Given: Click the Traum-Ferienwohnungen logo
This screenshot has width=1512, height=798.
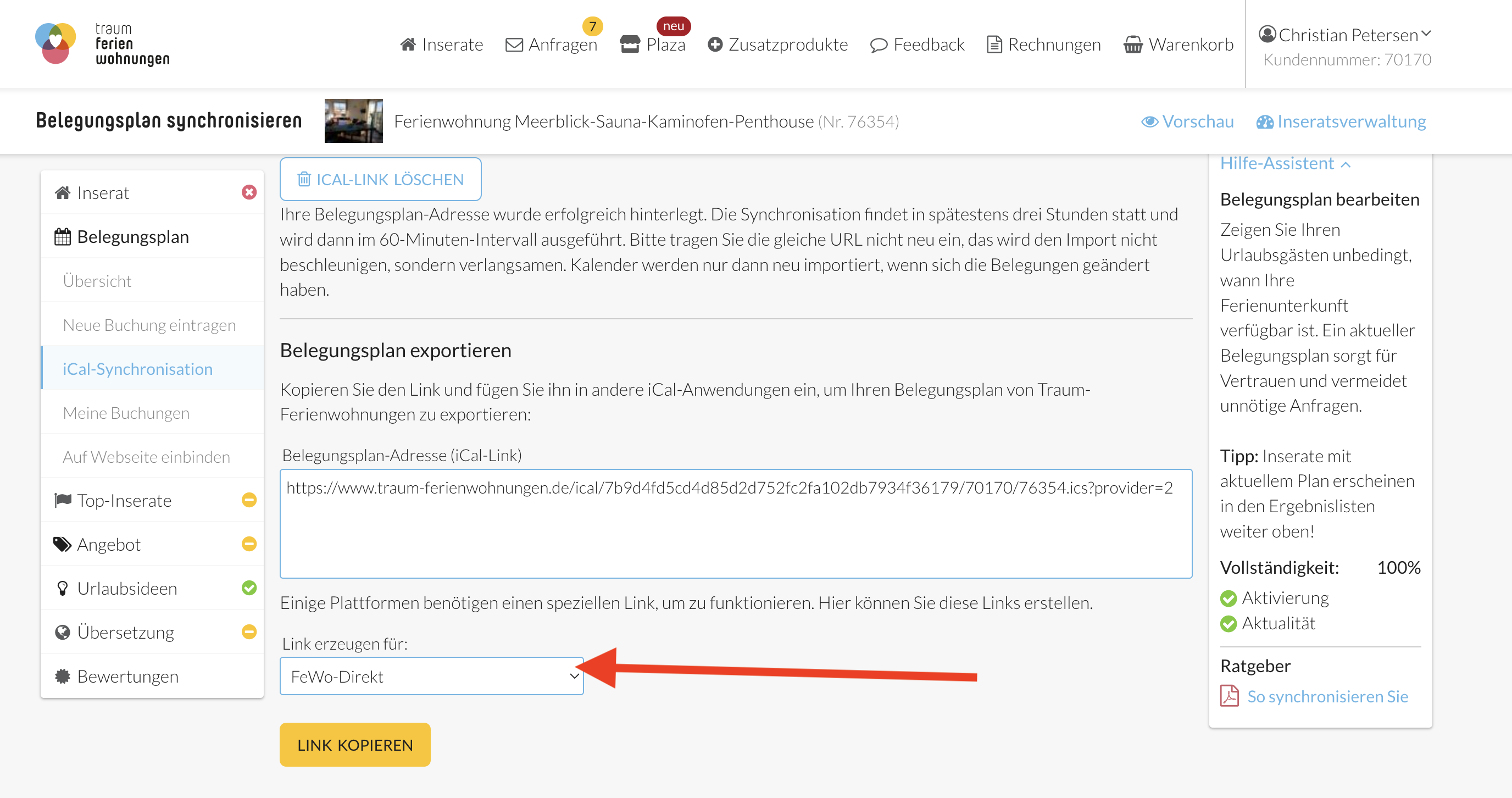Looking at the screenshot, I should click(103, 43).
